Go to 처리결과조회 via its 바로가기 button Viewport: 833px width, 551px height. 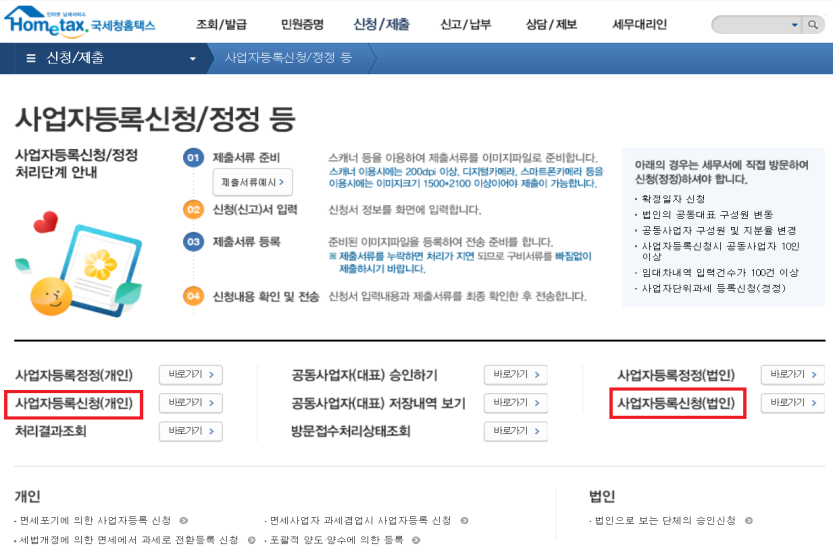(x=191, y=431)
